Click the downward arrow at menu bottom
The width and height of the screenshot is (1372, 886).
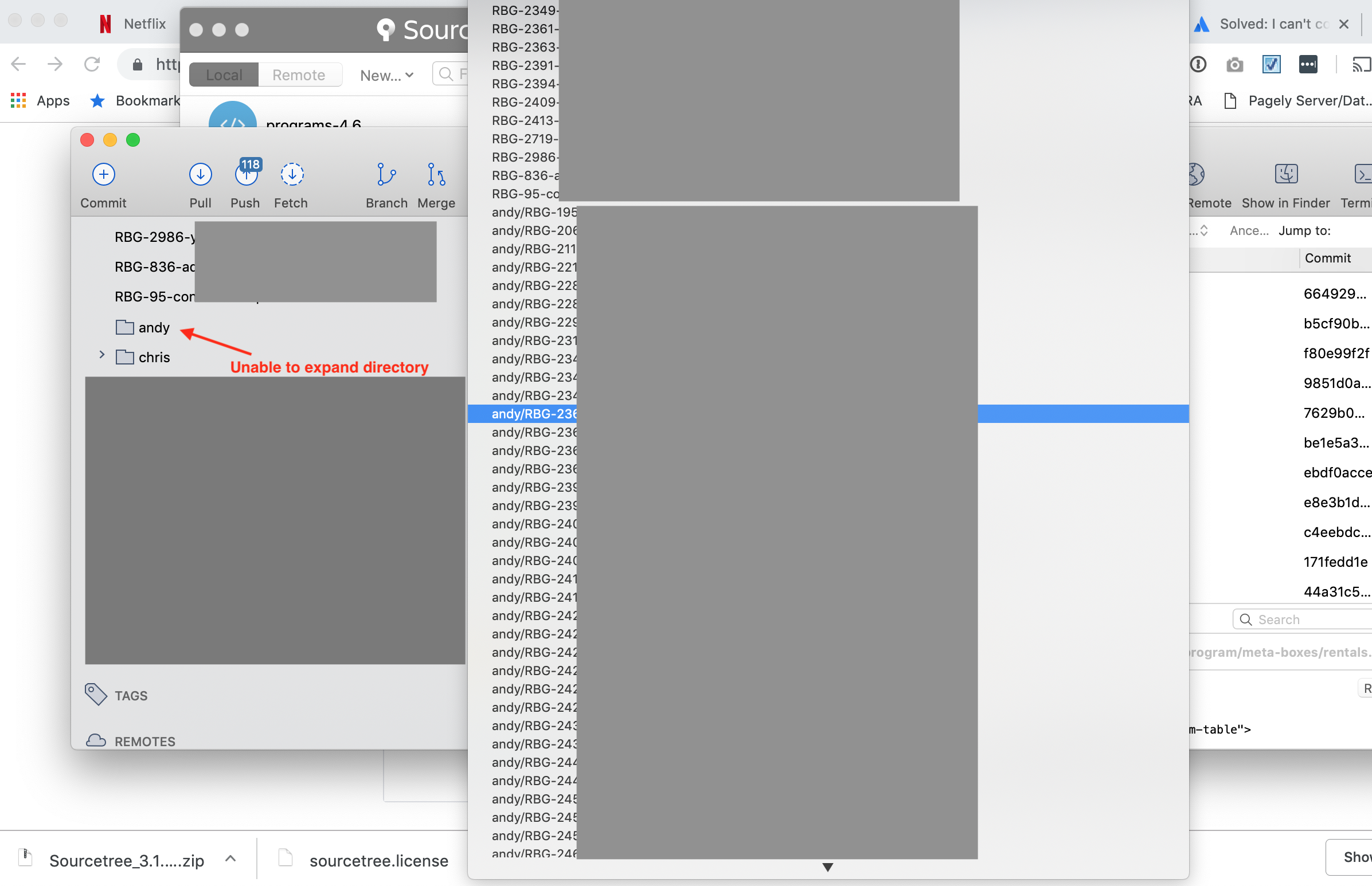pos(827,867)
